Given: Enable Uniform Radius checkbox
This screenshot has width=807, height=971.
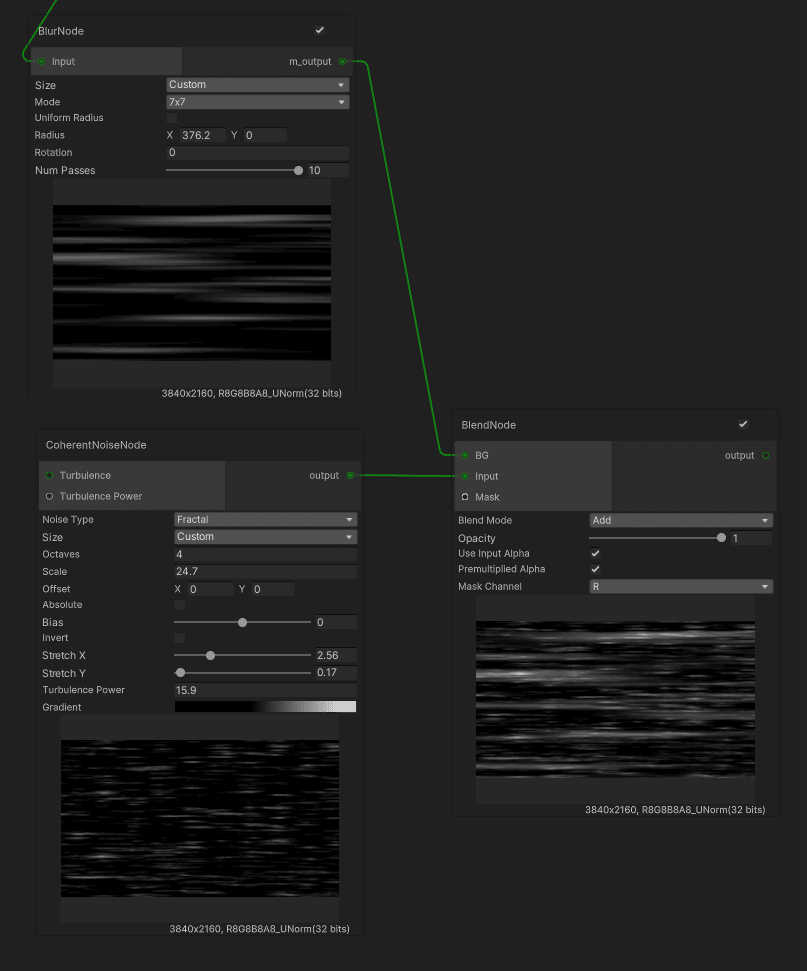Looking at the screenshot, I should click(172, 118).
